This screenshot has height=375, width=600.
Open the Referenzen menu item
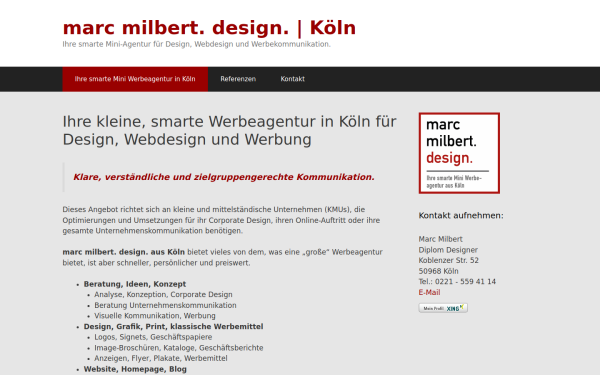tap(238, 79)
